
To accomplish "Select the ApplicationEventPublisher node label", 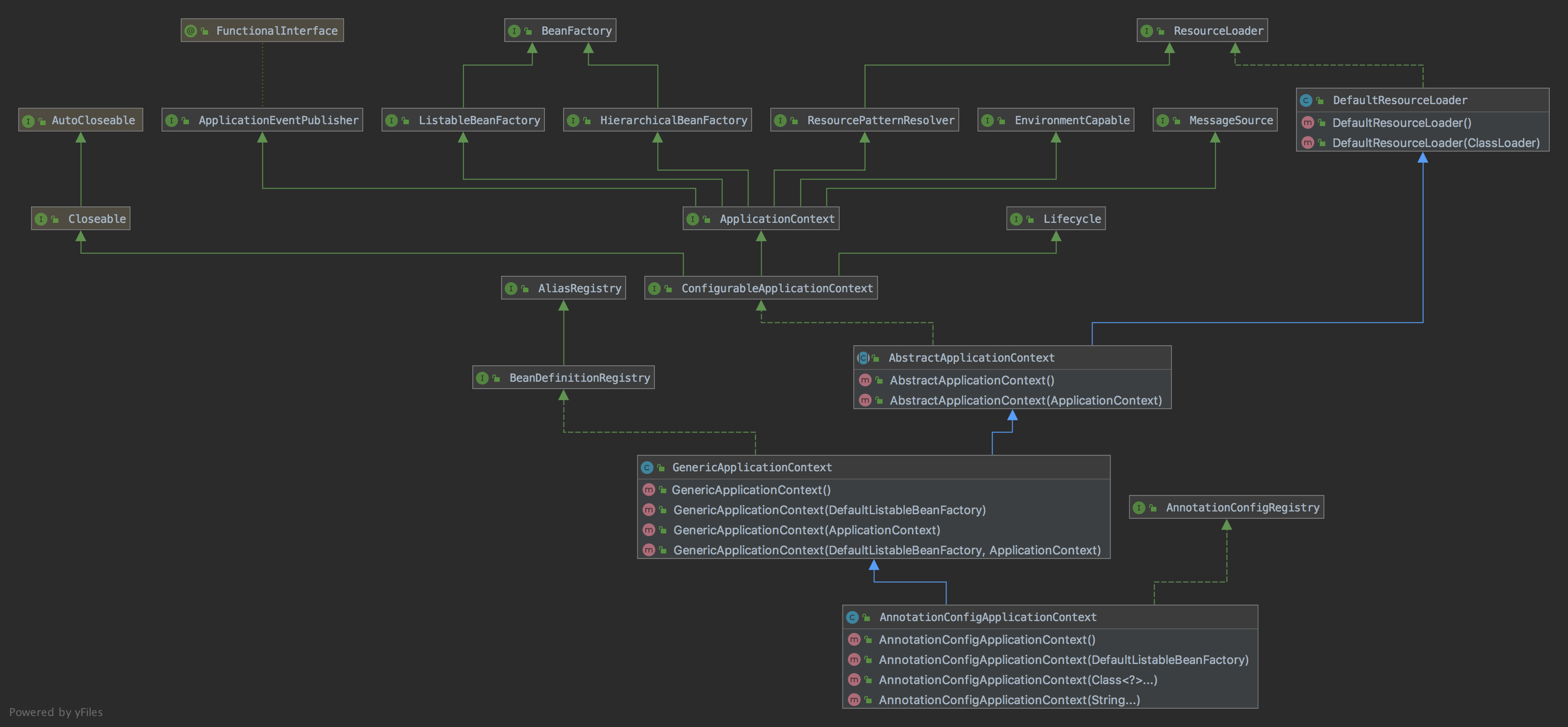I will tap(278, 121).
